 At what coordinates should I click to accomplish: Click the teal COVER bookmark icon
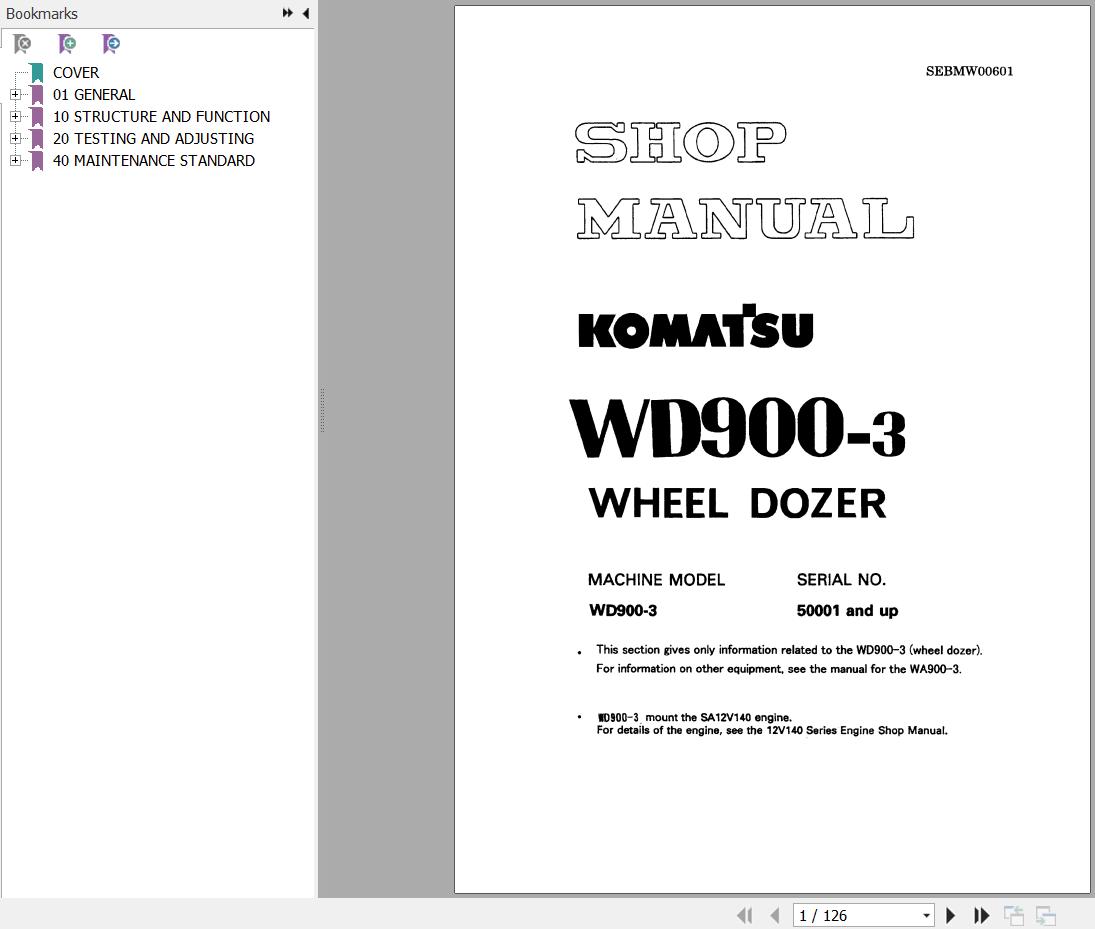37,73
